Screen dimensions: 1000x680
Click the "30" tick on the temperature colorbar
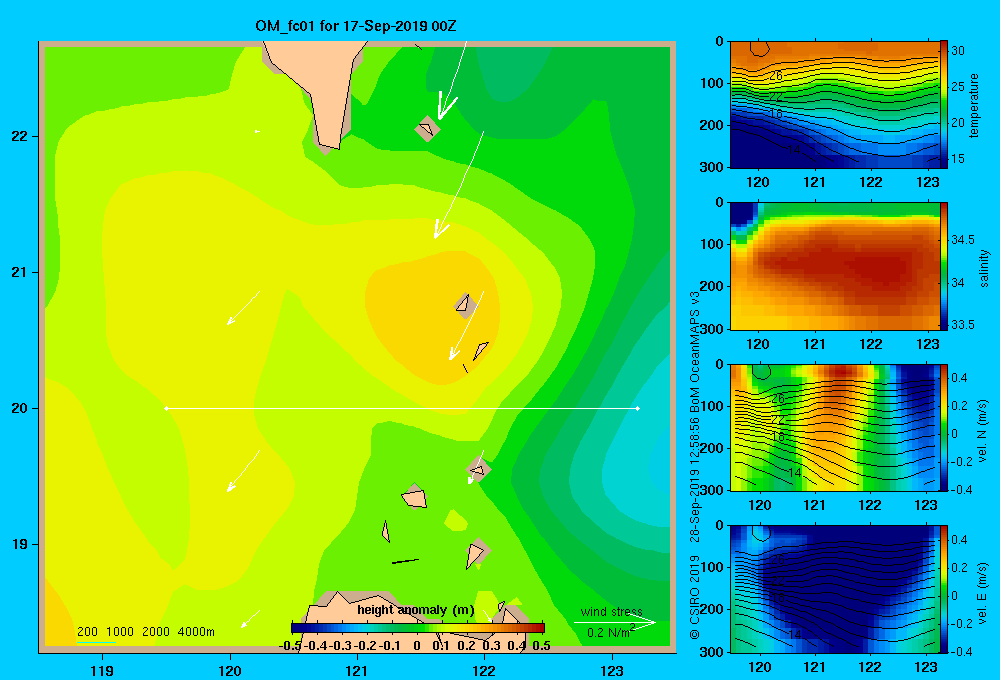pyautogui.click(x=958, y=50)
